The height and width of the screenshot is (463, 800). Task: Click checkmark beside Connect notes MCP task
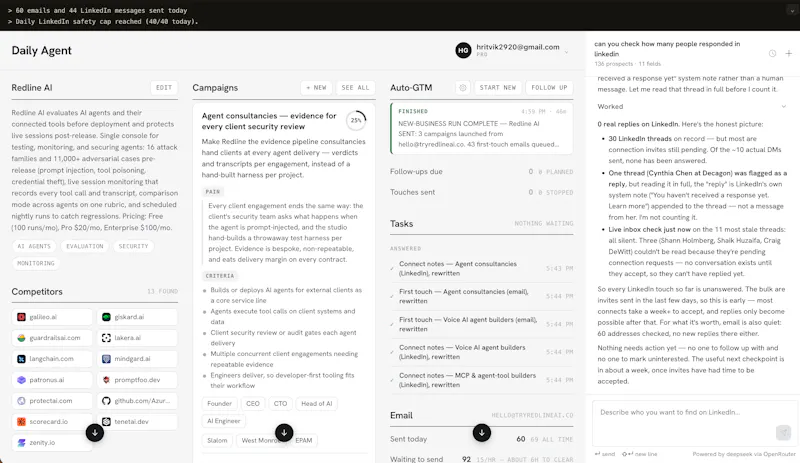(x=392, y=380)
